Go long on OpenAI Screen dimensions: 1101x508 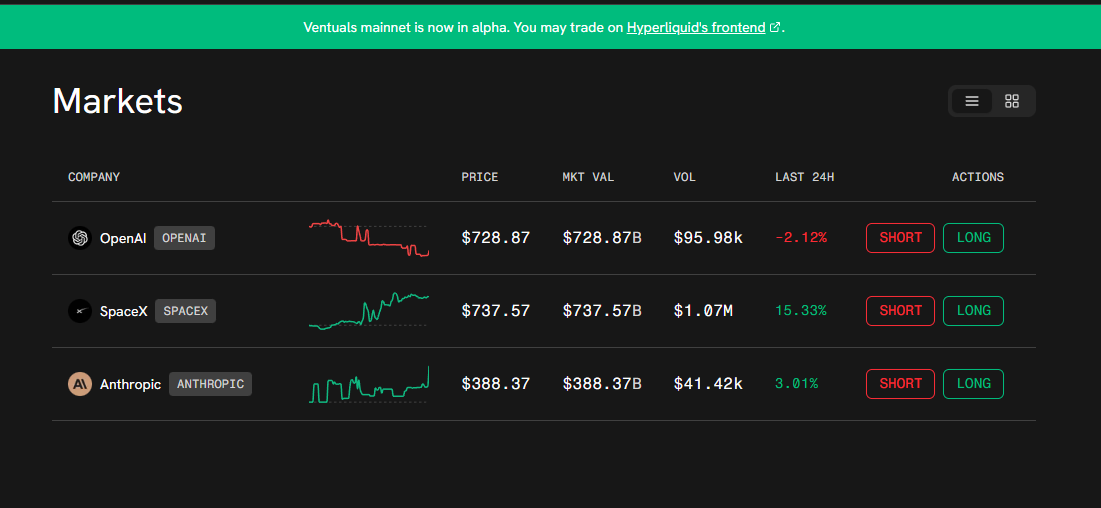tap(973, 238)
